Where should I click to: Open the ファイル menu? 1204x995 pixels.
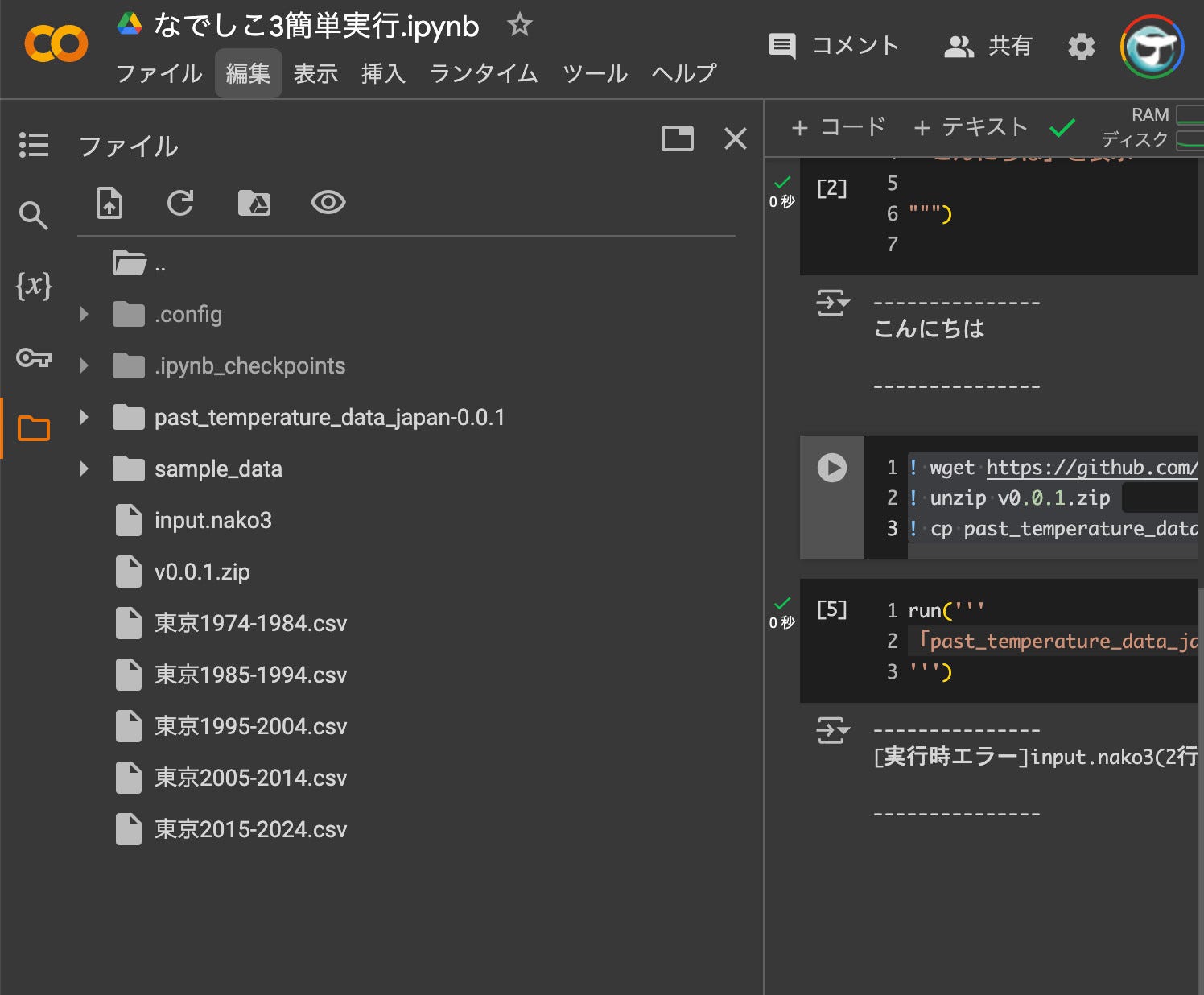pos(159,73)
